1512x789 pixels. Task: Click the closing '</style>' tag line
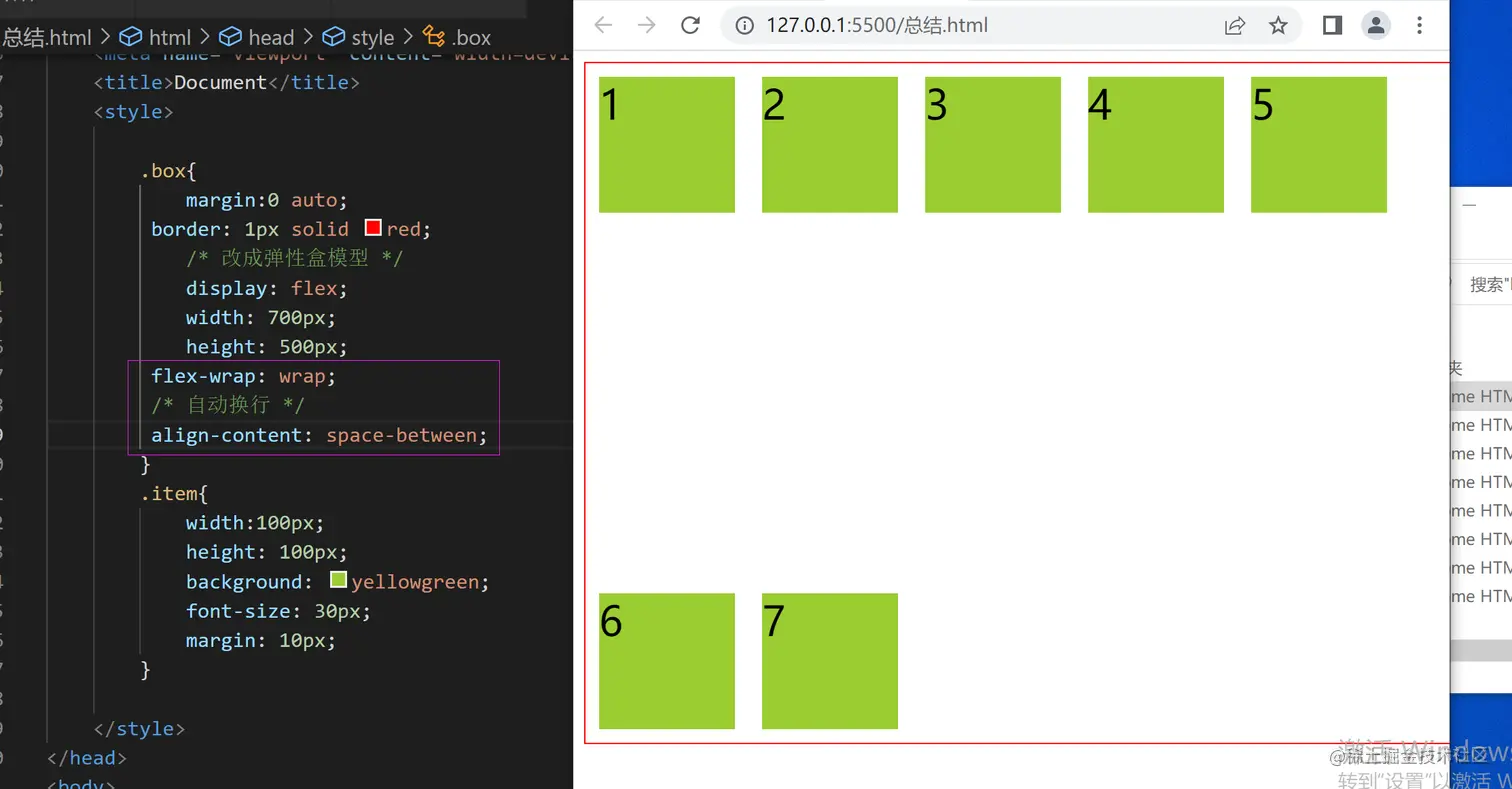pos(139,729)
